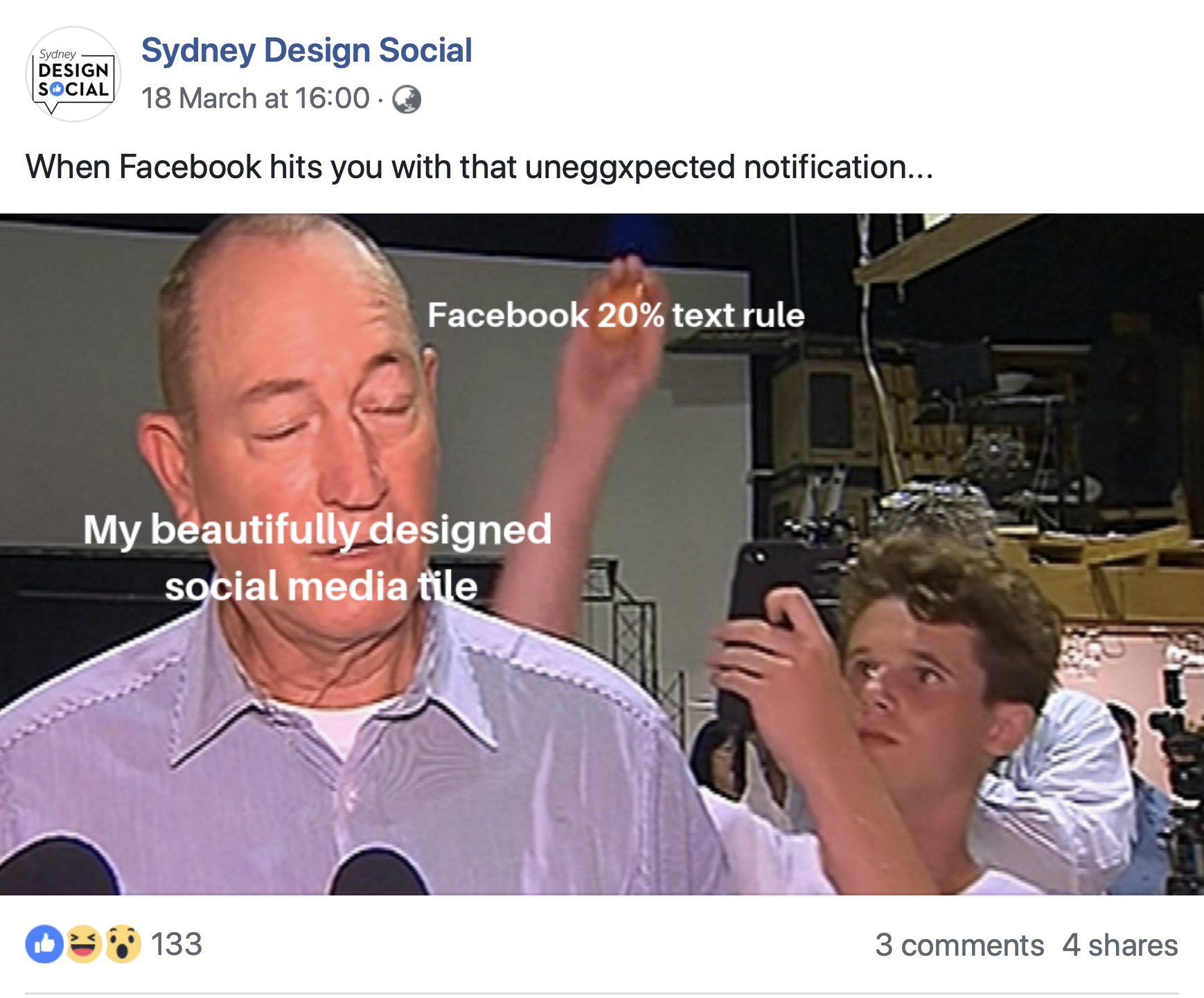Open the Sydney Design Social profile picture
1204x998 pixels.
73,74
